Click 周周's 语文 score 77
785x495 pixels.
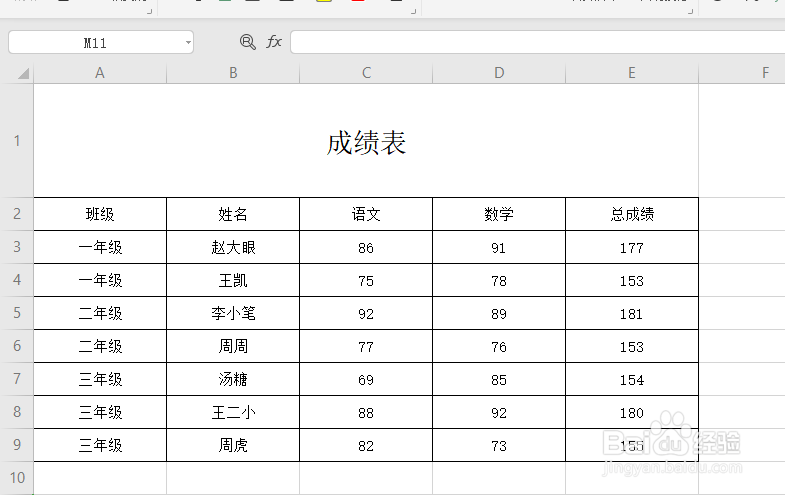pos(366,346)
